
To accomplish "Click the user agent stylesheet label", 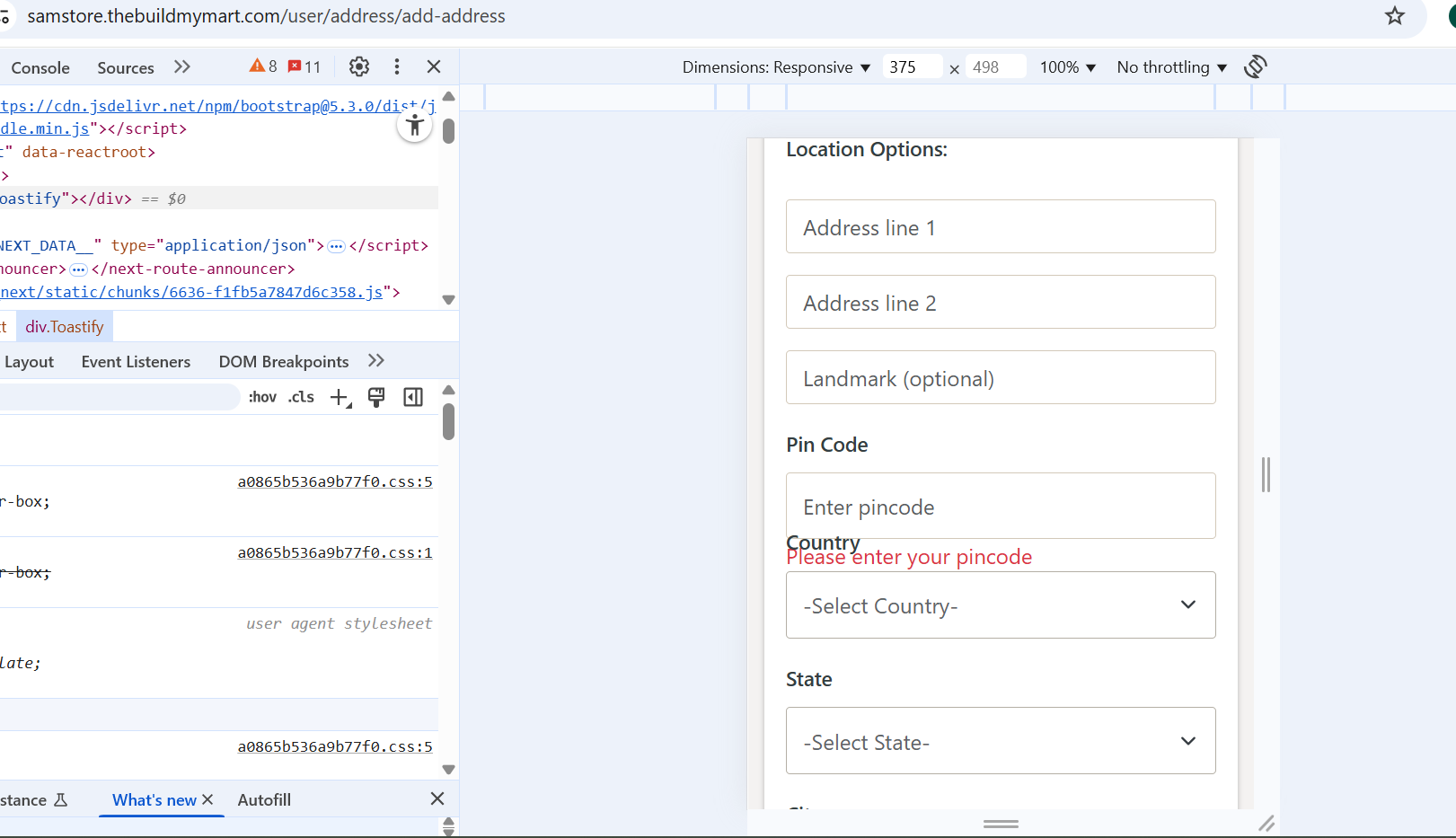I will pos(339,623).
